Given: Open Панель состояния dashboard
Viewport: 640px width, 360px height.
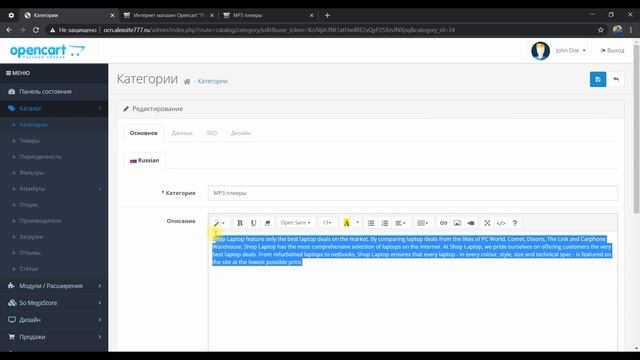Looking at the screenshot, I should pos(54,92).
